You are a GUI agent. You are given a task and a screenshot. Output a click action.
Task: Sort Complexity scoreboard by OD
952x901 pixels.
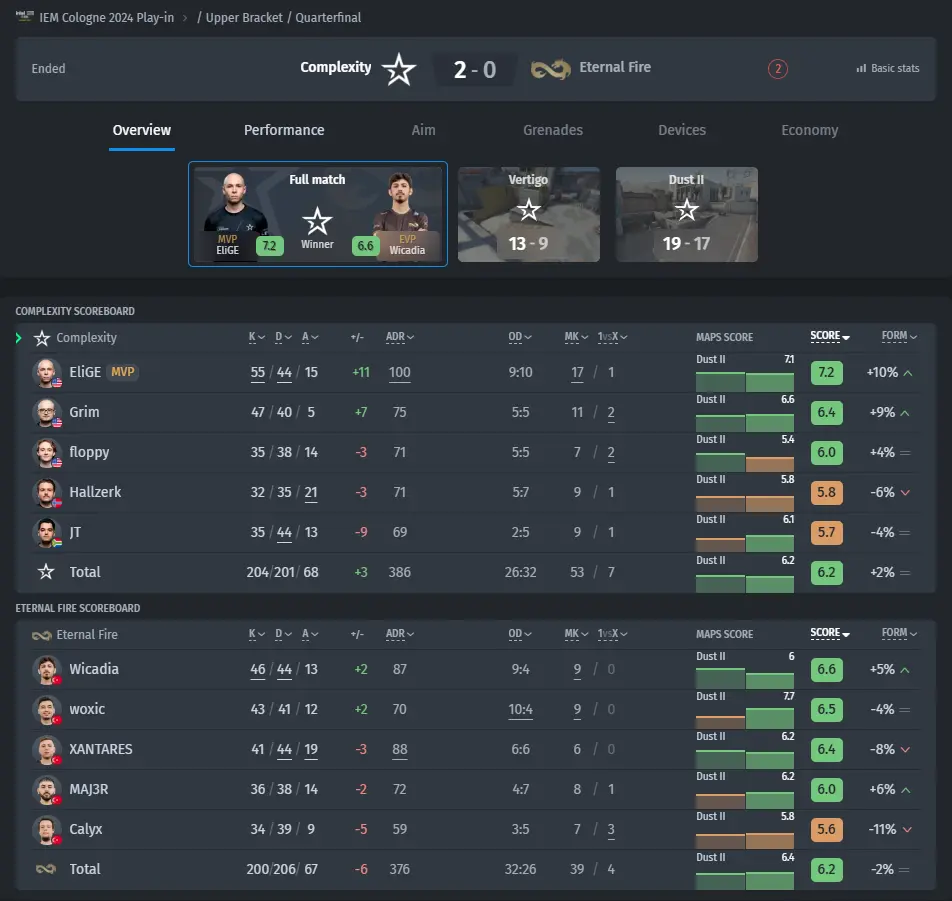tap(520, 337)
